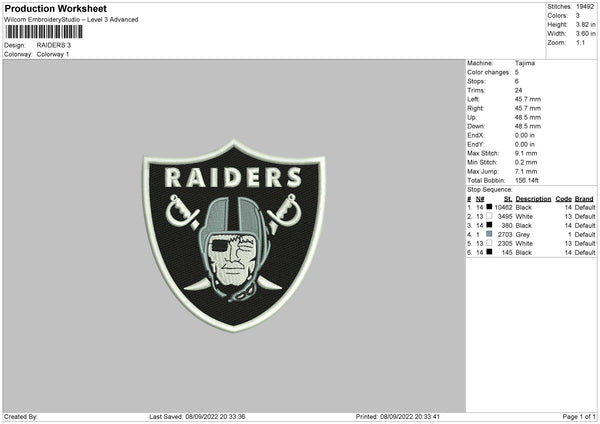Image resolution: width=600 pixels, height=424 pixels.
Task: Click the 'Page 1 of 1' footer text
Action: coord(579,416)
